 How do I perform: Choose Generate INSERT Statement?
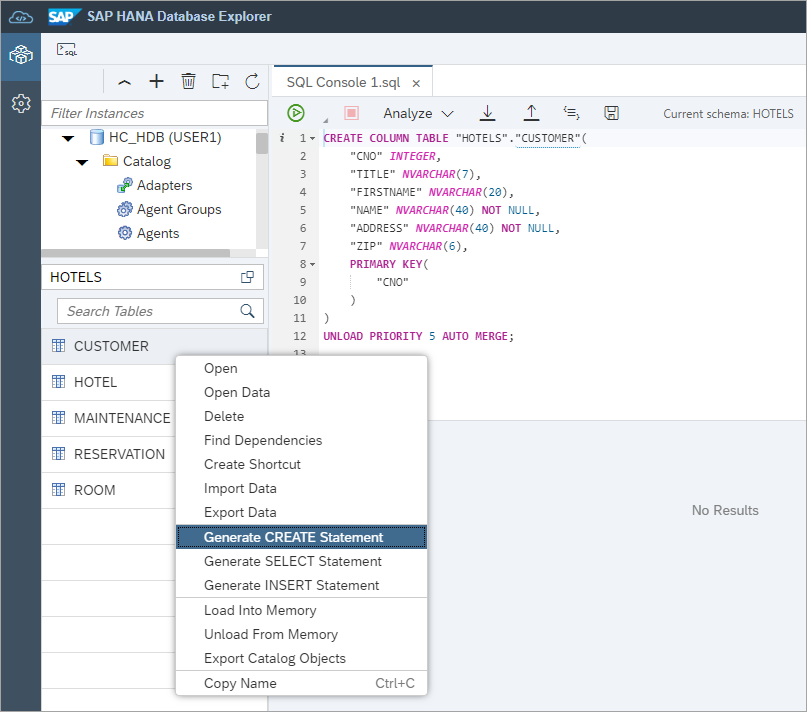click(301, 585)
